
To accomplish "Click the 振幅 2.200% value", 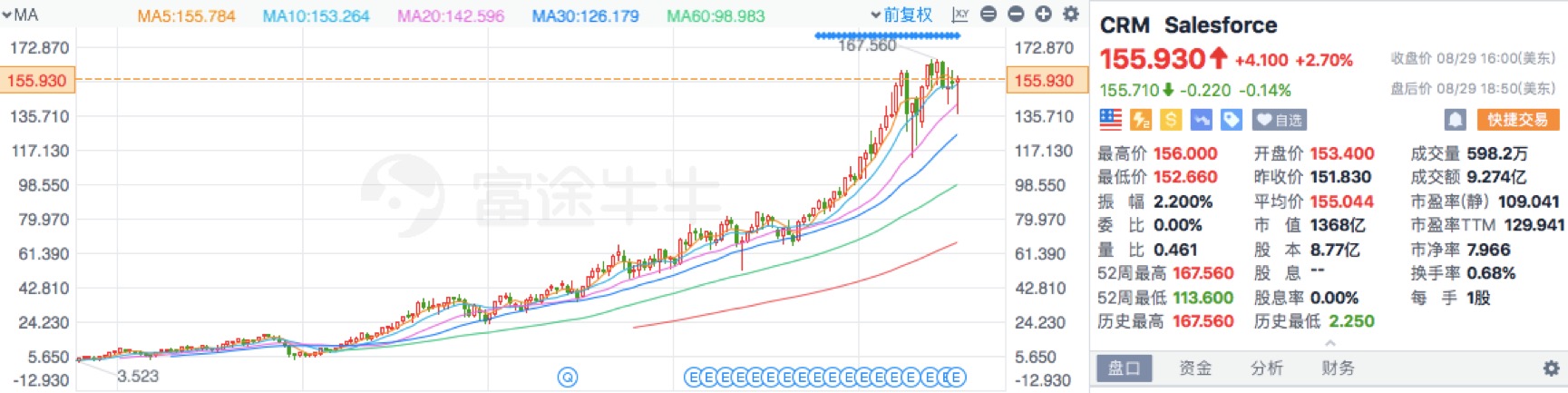I will (x=1183, y=201).
